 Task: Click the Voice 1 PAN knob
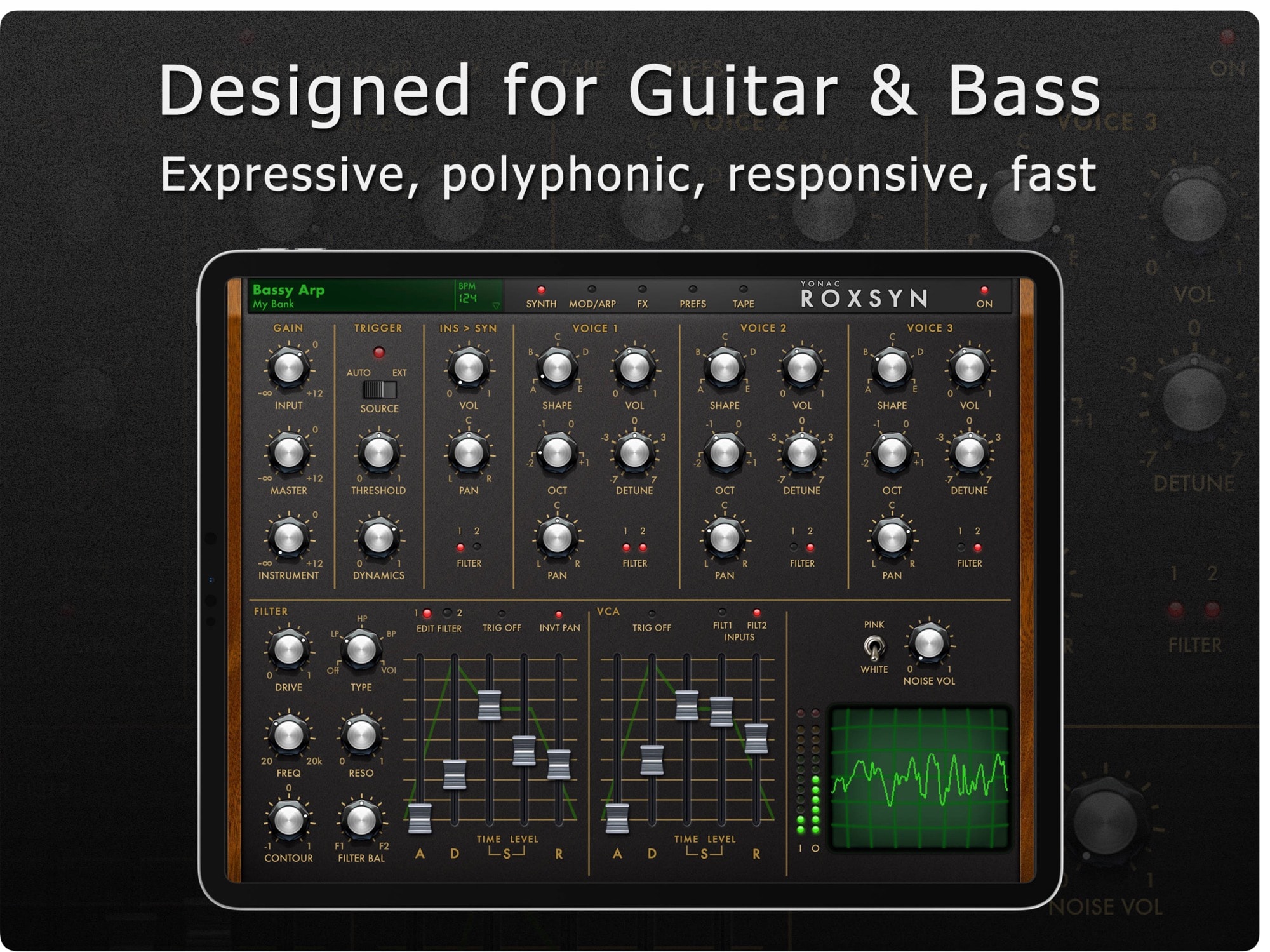557,538
